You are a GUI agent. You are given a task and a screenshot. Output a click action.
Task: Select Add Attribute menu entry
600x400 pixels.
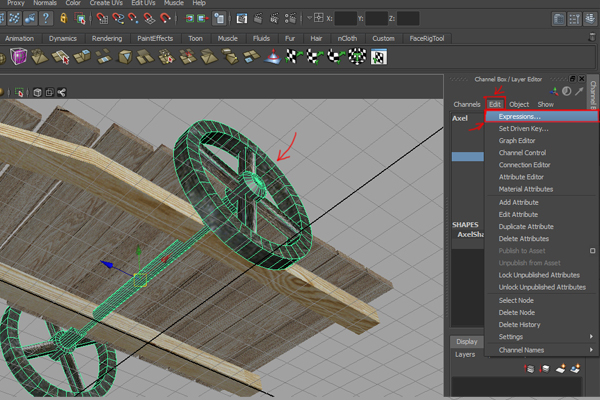(541, 202)
